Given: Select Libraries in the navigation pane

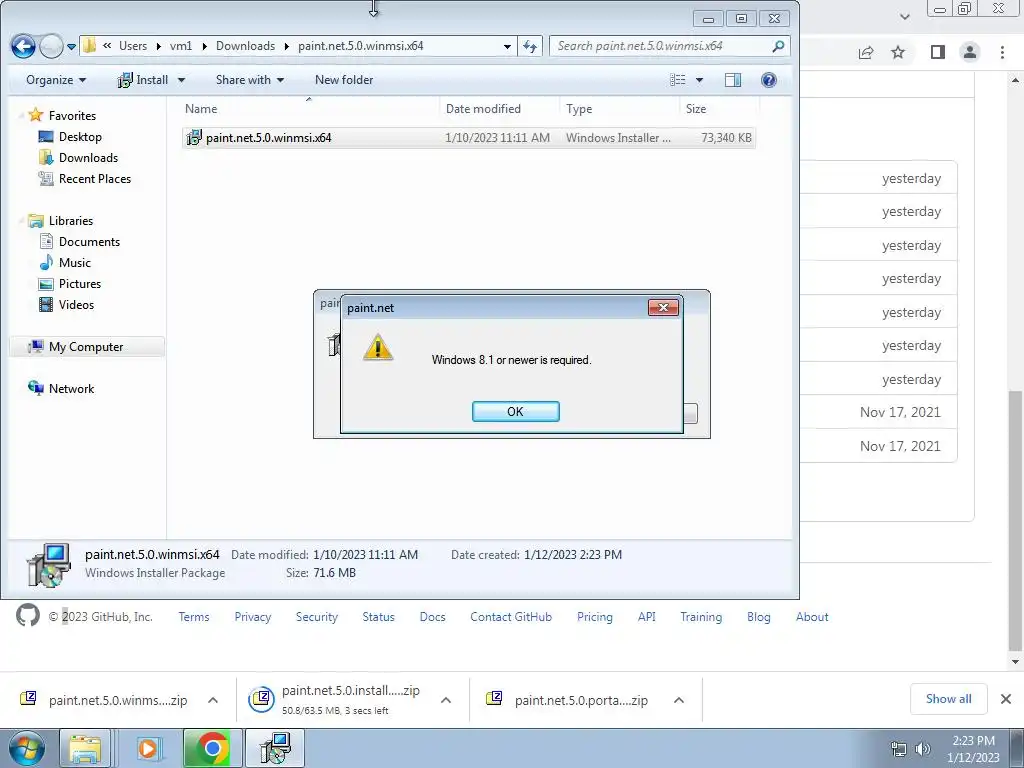Looking at the screenshot, I should (71, 221).
